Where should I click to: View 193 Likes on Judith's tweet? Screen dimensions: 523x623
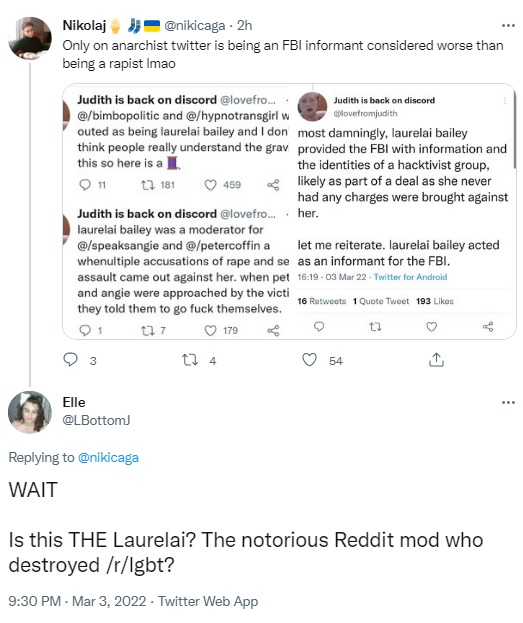435,301
